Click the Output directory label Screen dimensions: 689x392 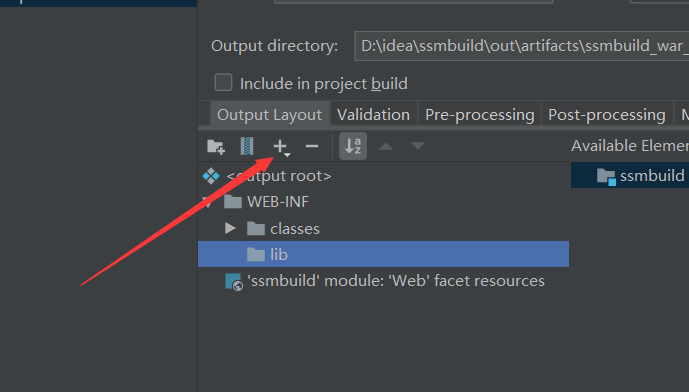pyautogui.click(x=275, y=46)
